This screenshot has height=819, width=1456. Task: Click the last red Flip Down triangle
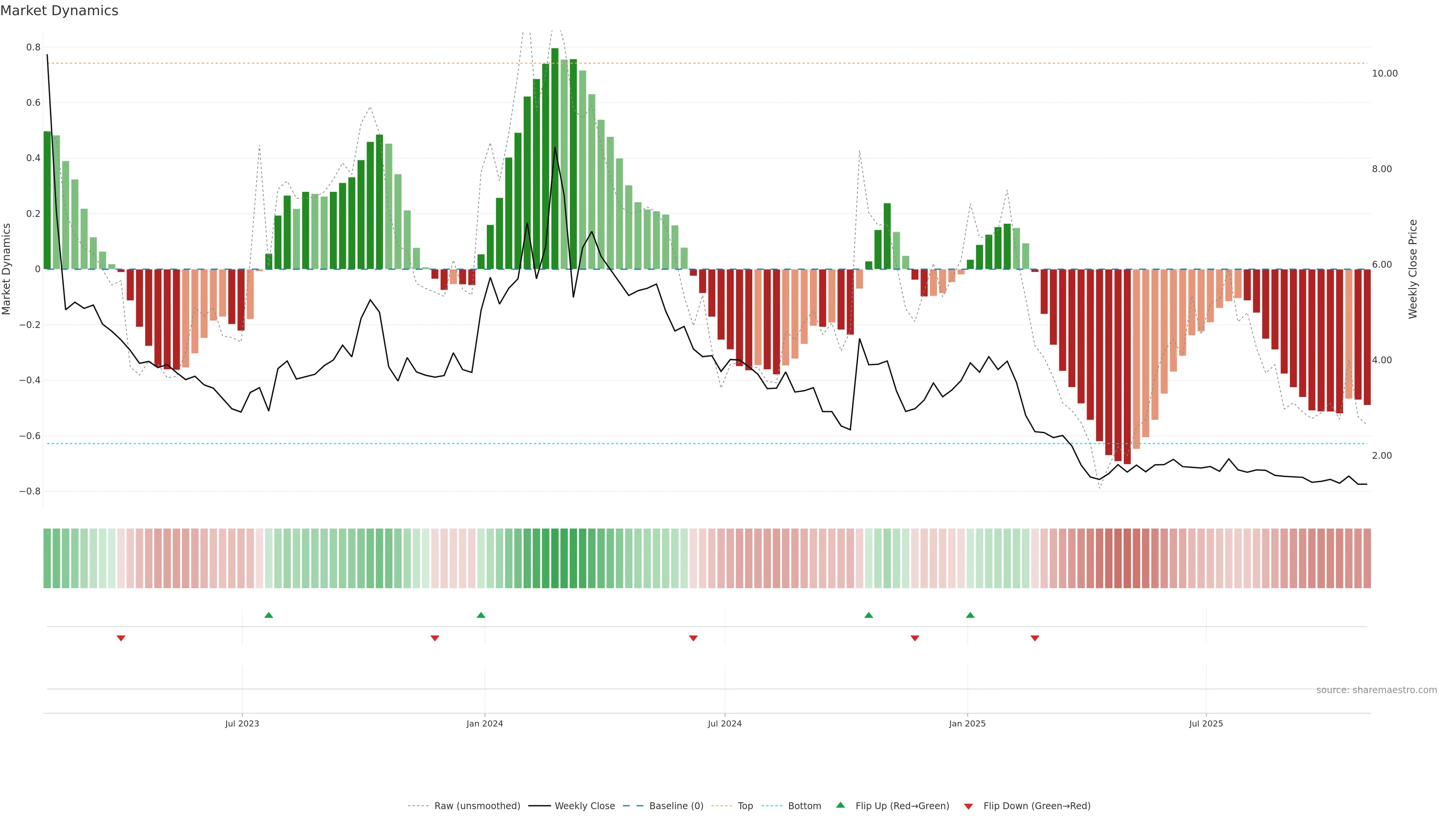1034,638
